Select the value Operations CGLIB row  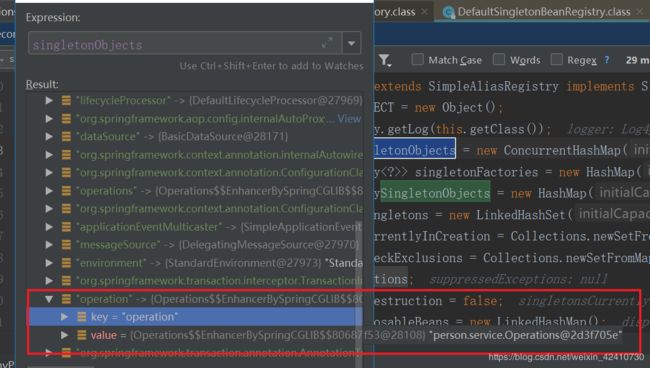coord(325,335)
